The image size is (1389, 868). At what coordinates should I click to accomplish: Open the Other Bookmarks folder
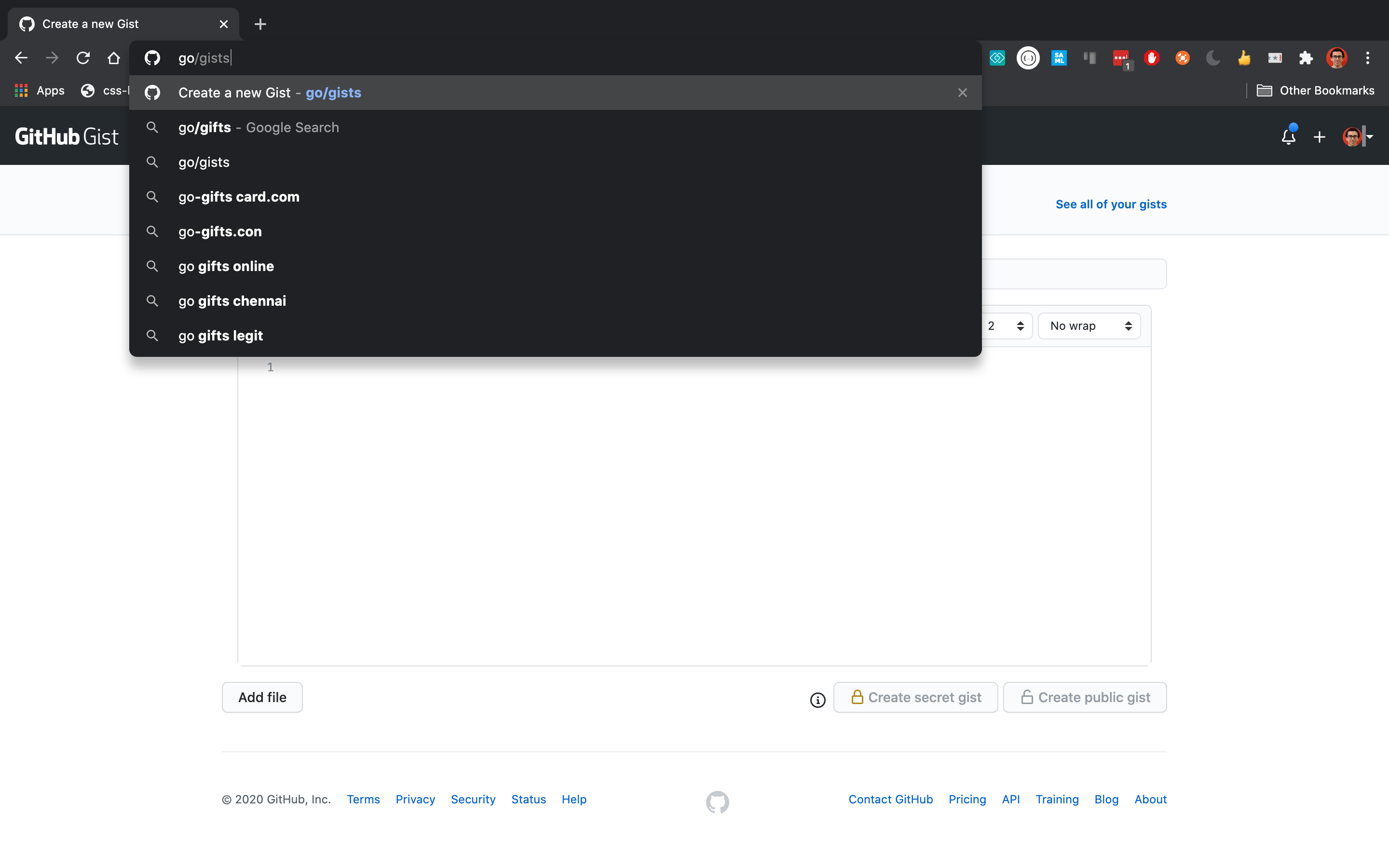1316,91
